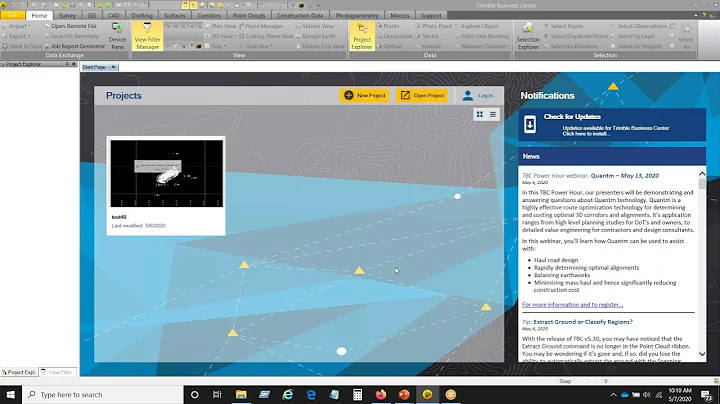Click the Check for Updates download icon
Screen dimensions: 720x404
pos(530,124)
